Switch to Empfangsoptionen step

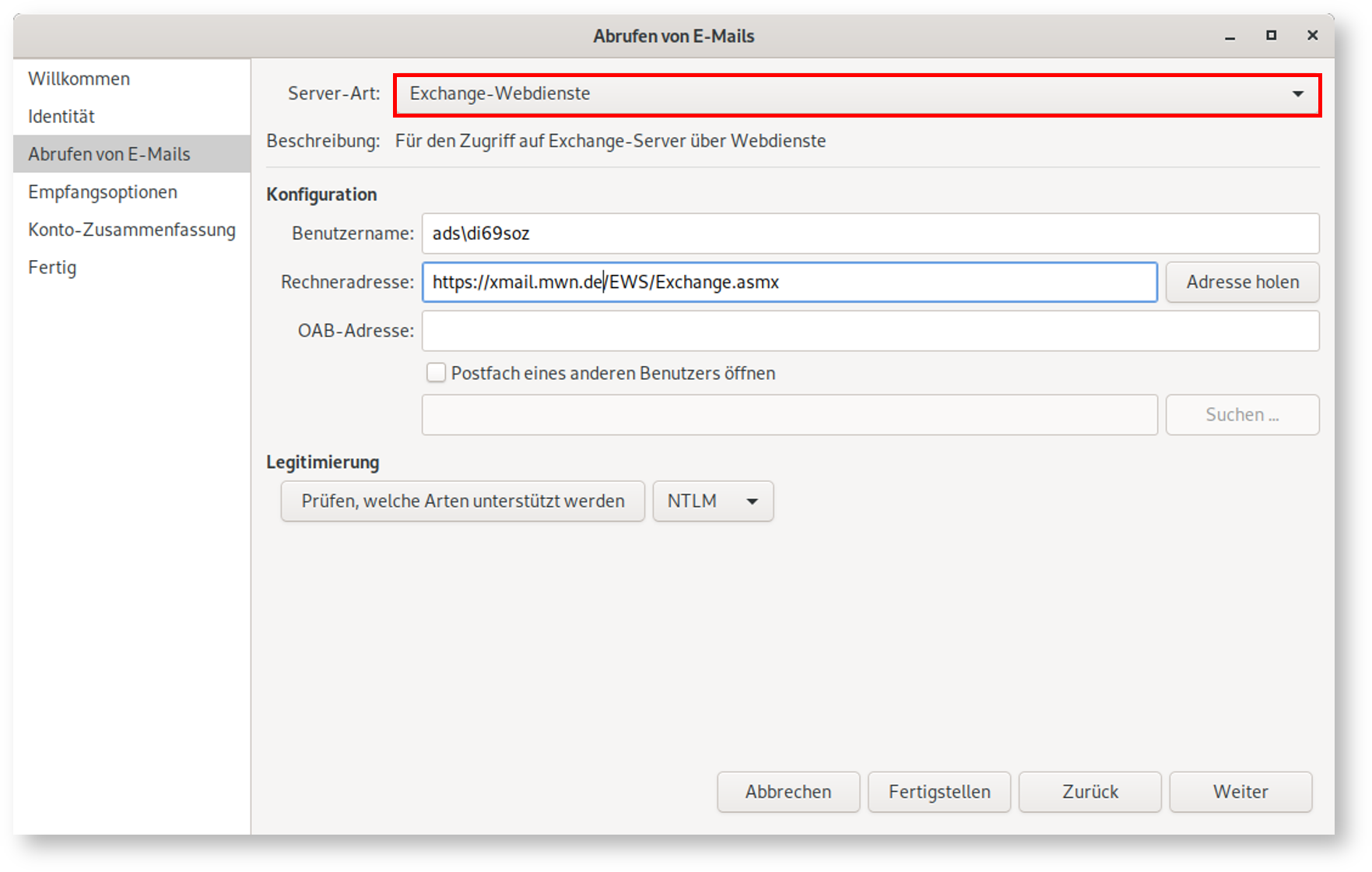(x=102, y=192)
